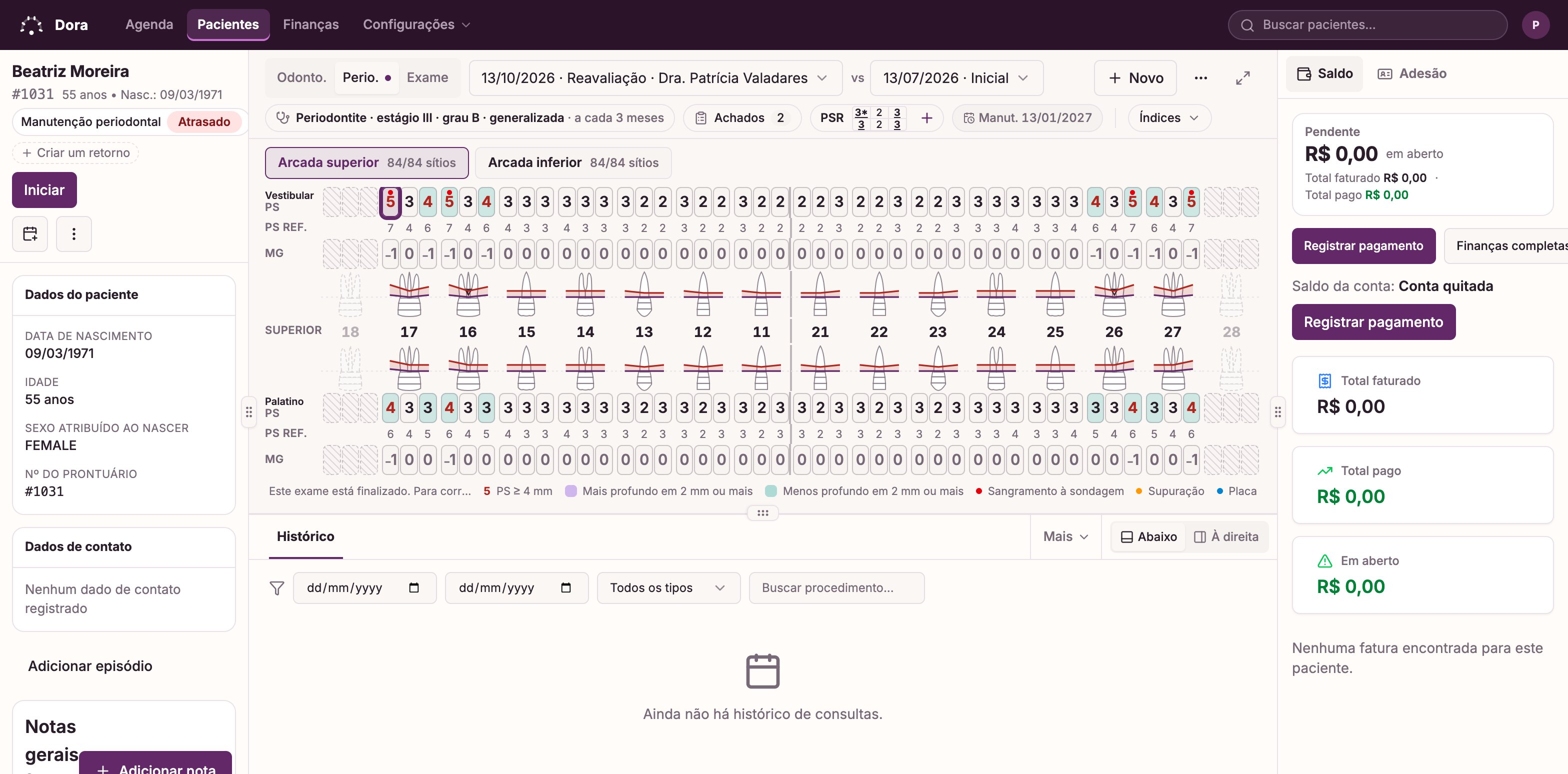The height and width of the screenshot is (774, 1568).
Task: Click the Iniciar button
Action: pos(44,190)
